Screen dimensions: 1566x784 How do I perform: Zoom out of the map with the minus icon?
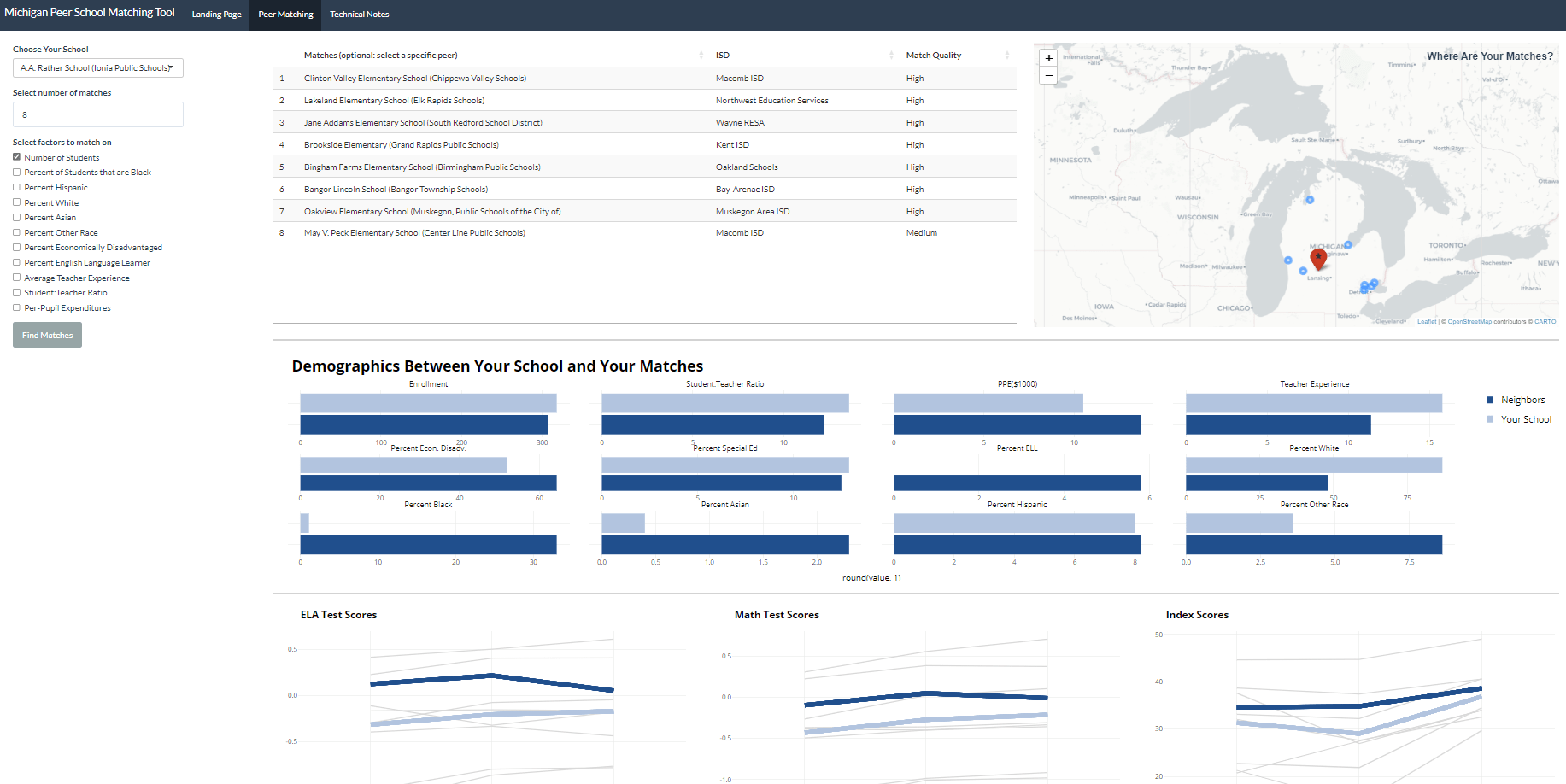coord(1048,75)
